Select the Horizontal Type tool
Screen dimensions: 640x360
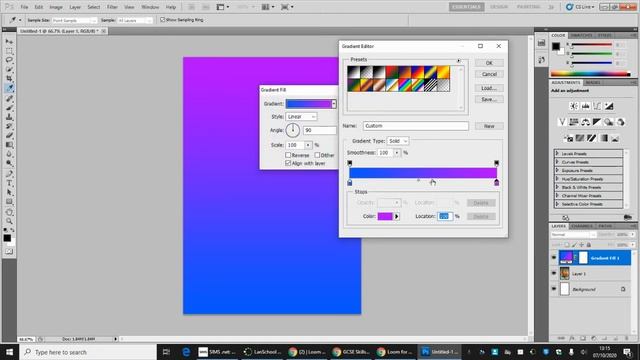9,183
